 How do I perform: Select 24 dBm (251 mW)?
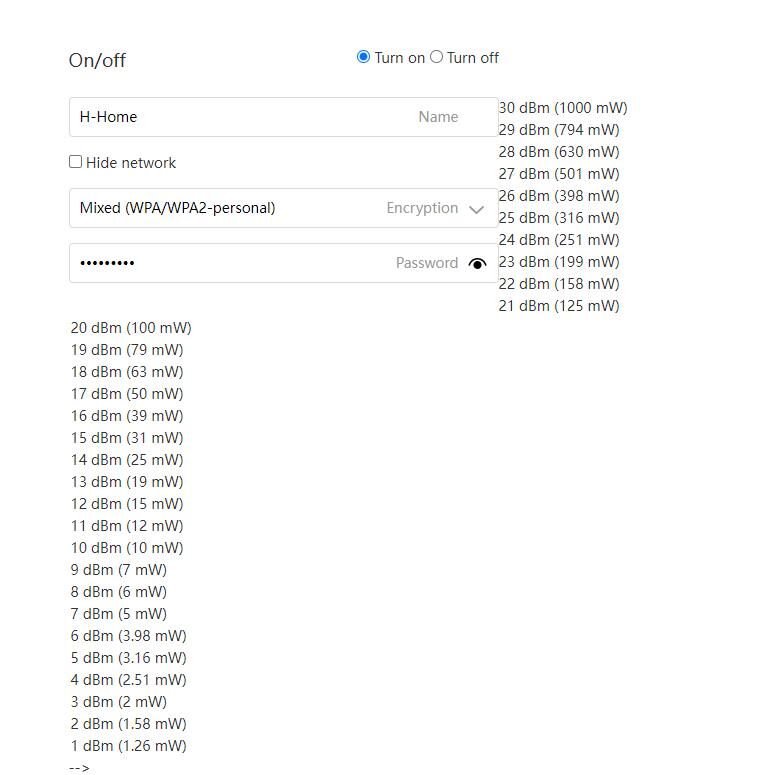tap(559, 240)
